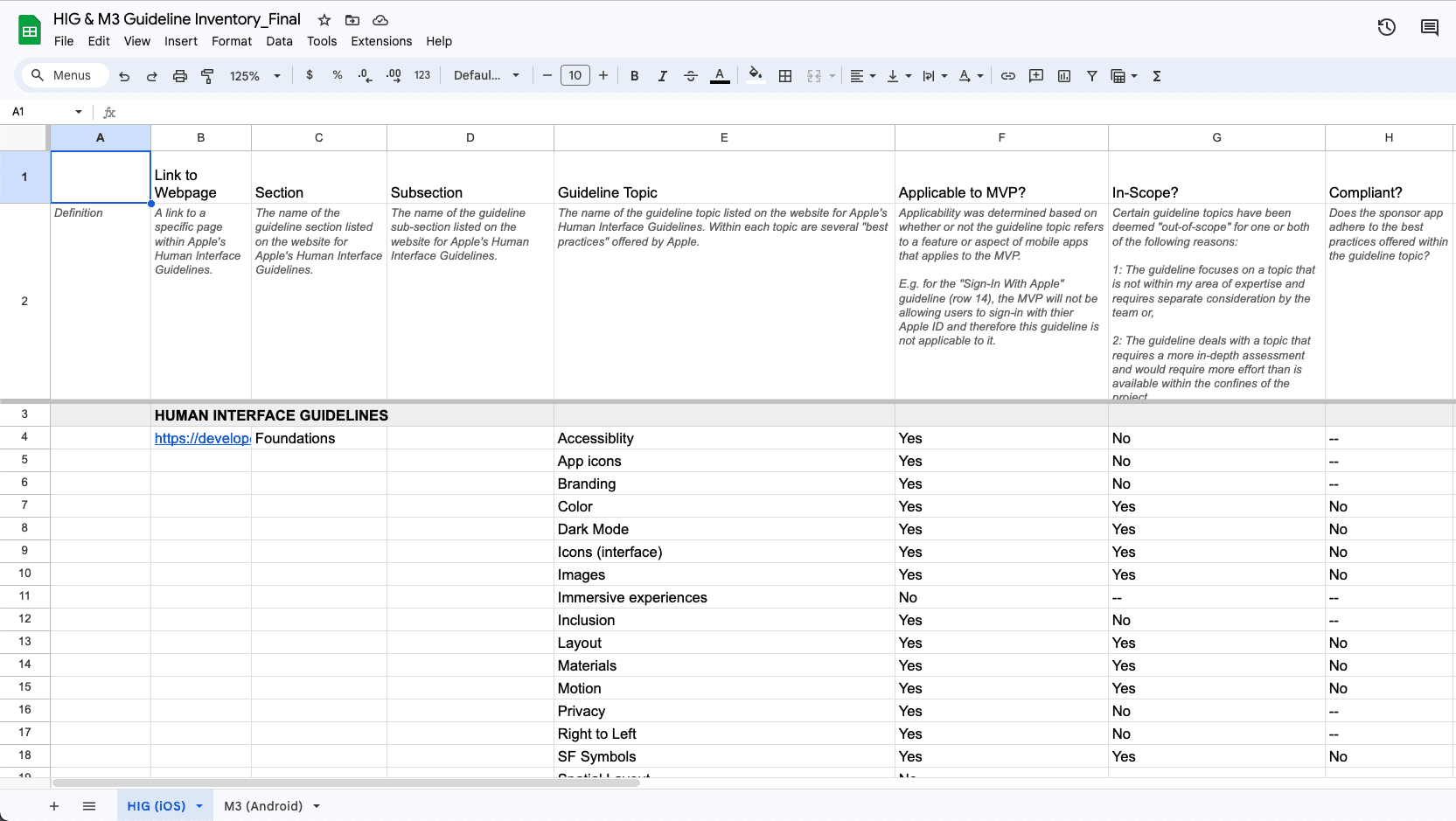Decrease font size with minus button
1456x821 pixels.
547,75
